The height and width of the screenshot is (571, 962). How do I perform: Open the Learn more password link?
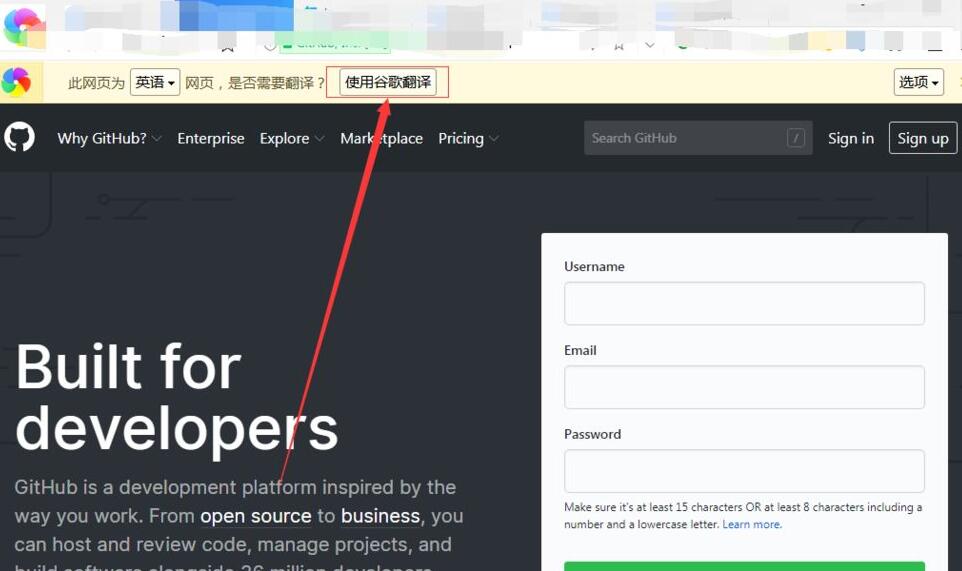752,524
